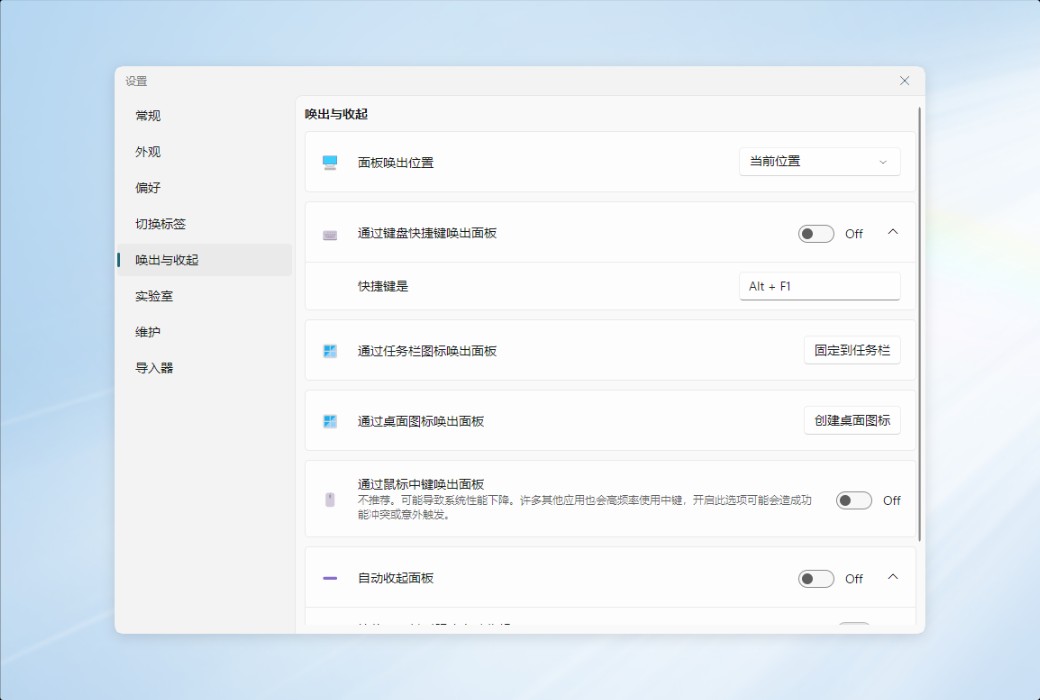Open the 实验室 settings page
Screen dimensions: 1040x700
click(204, 296)
